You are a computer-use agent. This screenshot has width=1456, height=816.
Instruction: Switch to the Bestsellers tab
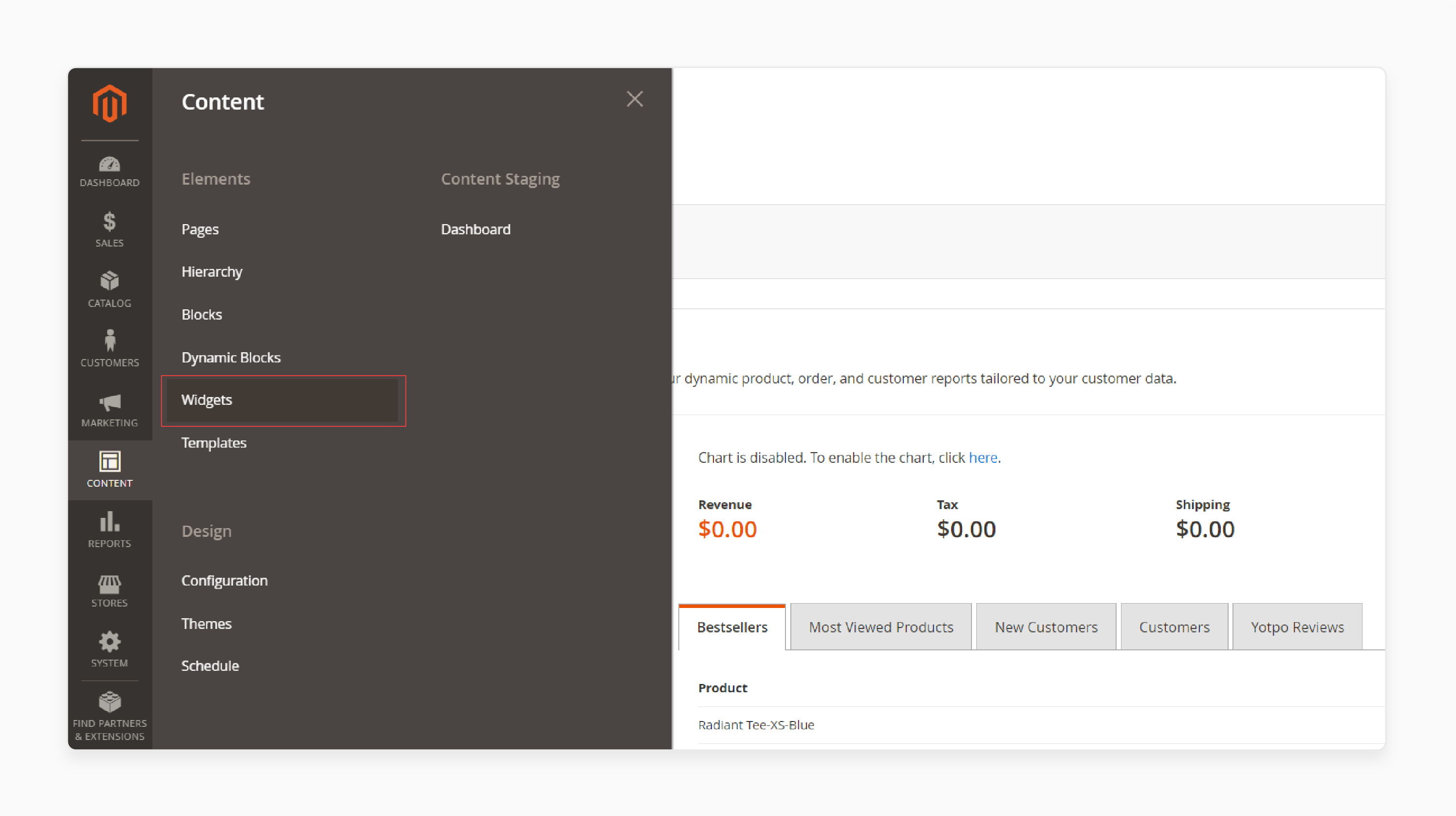pos(732,627)
